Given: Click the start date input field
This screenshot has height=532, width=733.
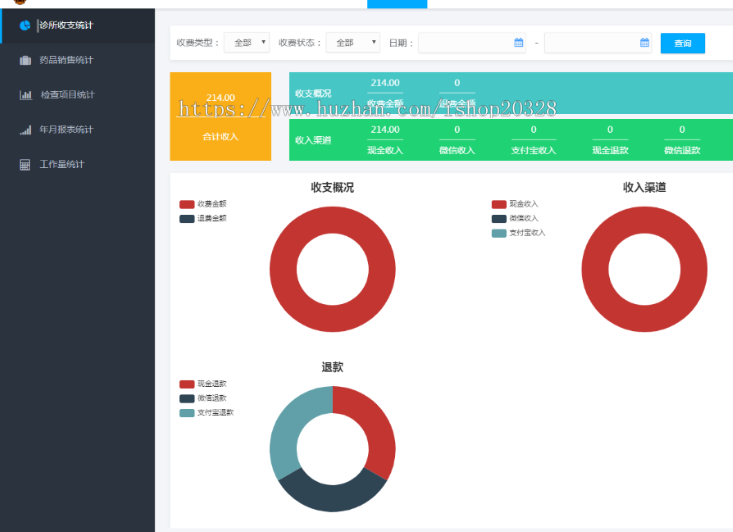Looking at the screenshot, I should (x=472, y=43).
